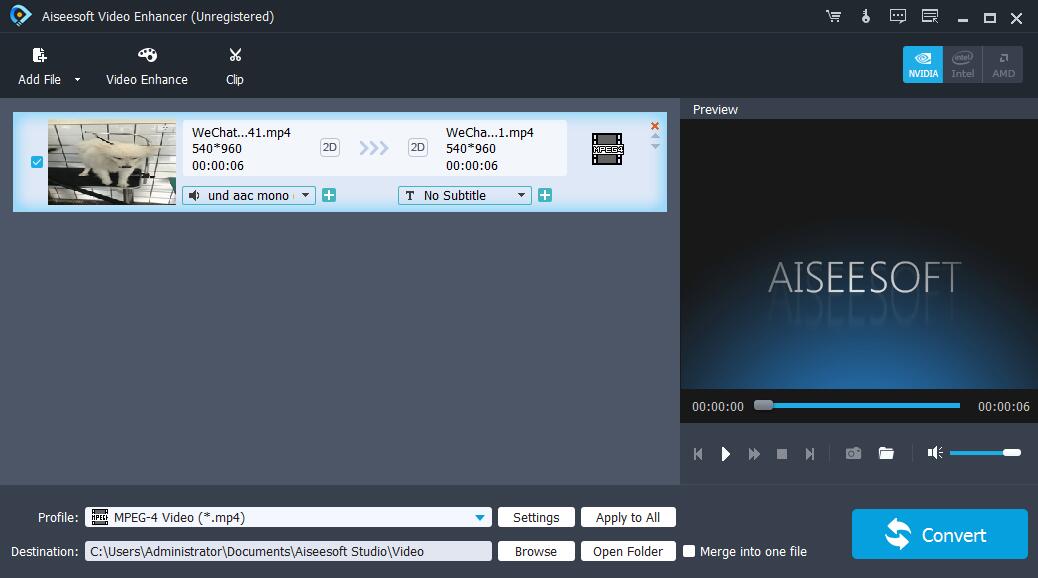1038x578 pixels.
Task: Take a snapshot with camera icon
Action: [853, 453]
